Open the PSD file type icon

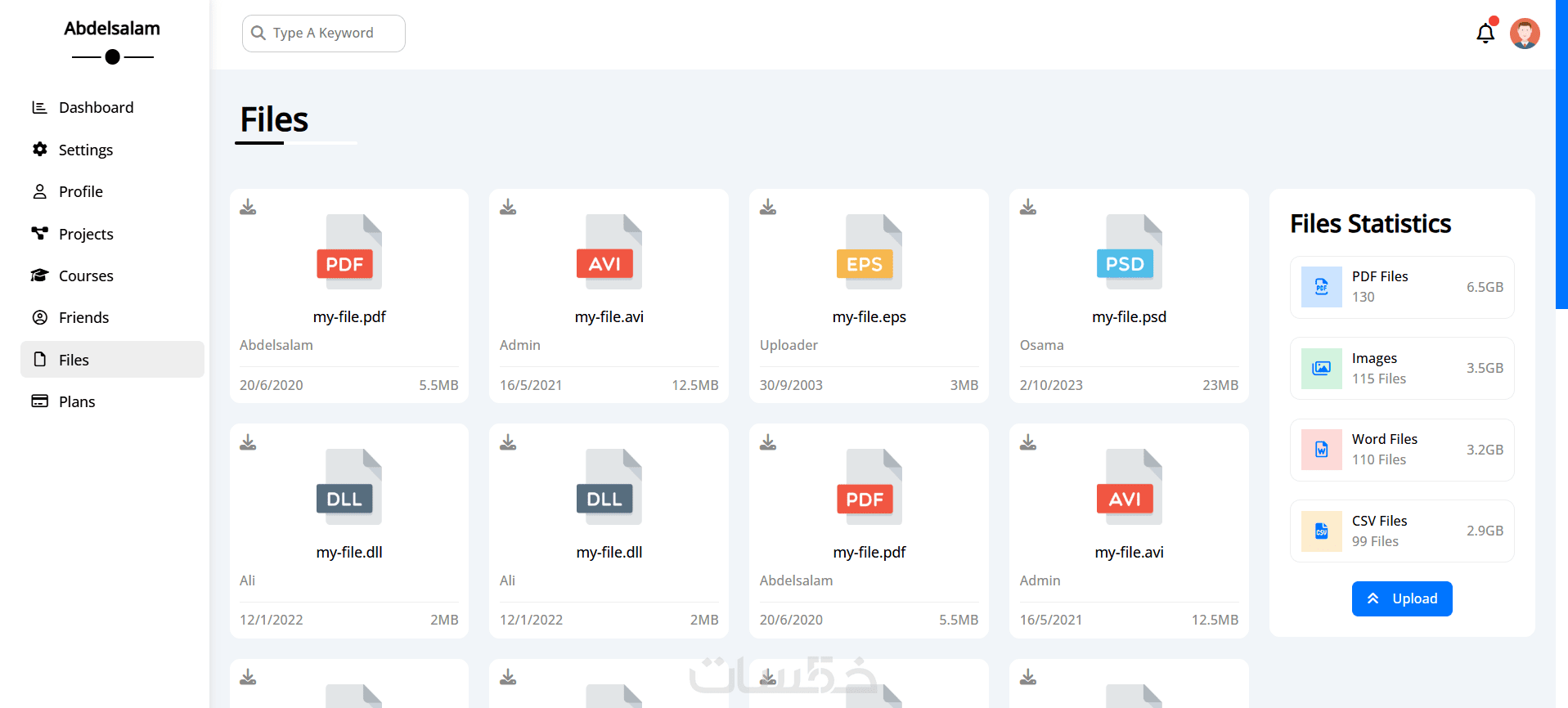[1129, 252]
